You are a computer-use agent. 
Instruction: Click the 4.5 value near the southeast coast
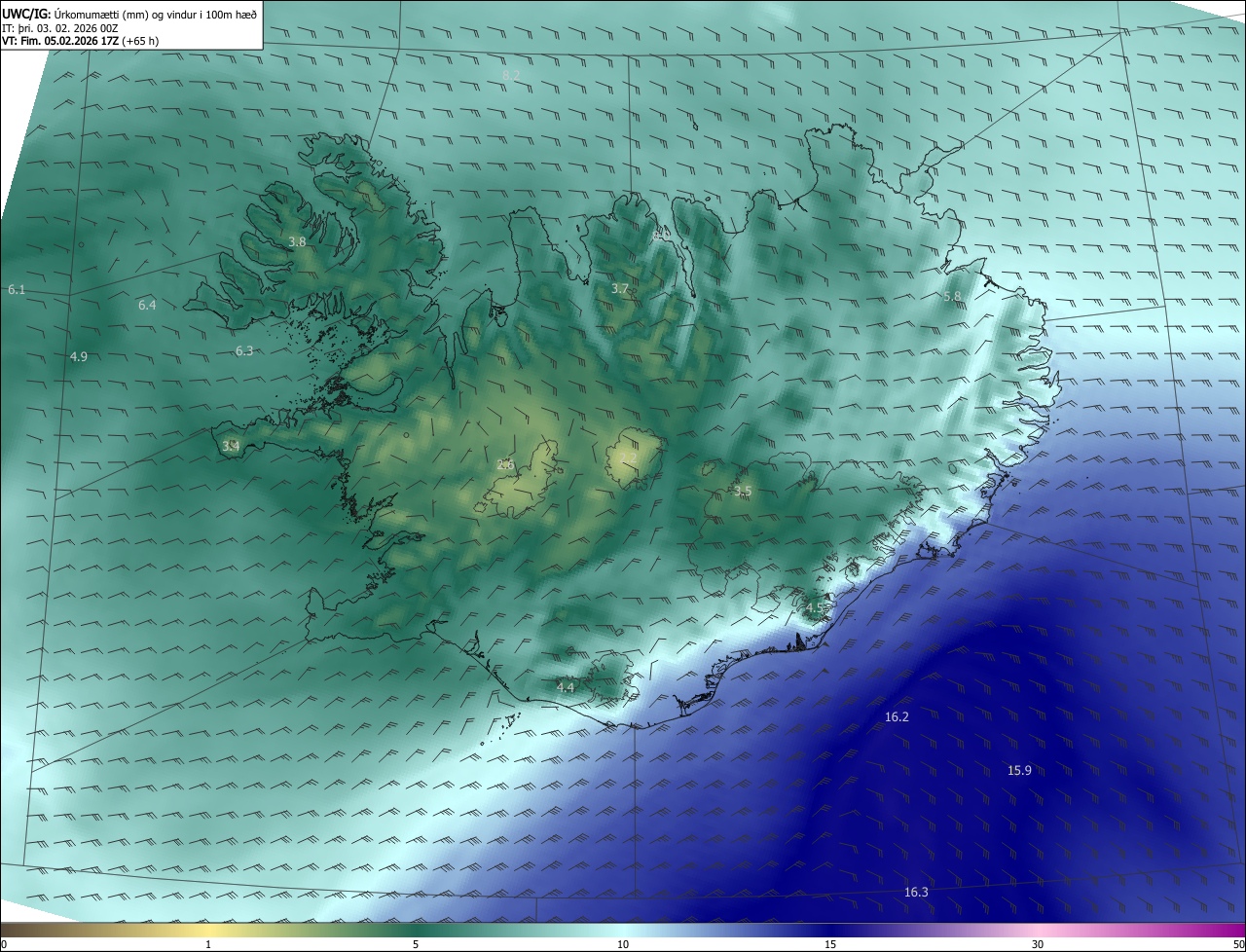click(815, 607)
